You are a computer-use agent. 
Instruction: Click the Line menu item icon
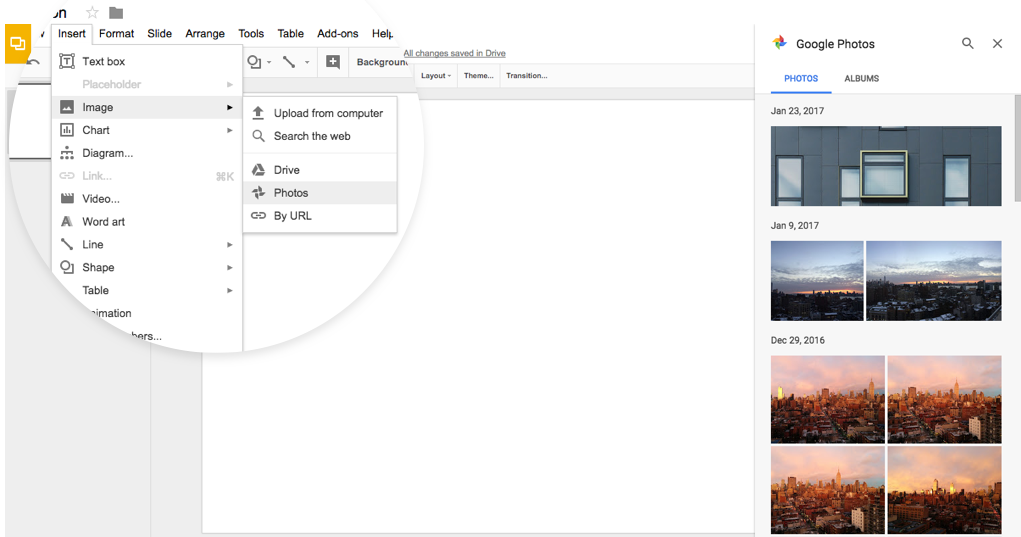(66, 244)
